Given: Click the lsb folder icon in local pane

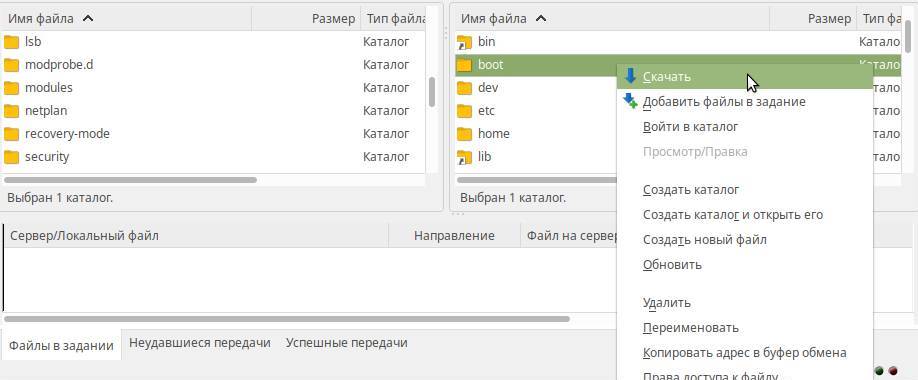Looking at the screenshot, I should 11,42.
